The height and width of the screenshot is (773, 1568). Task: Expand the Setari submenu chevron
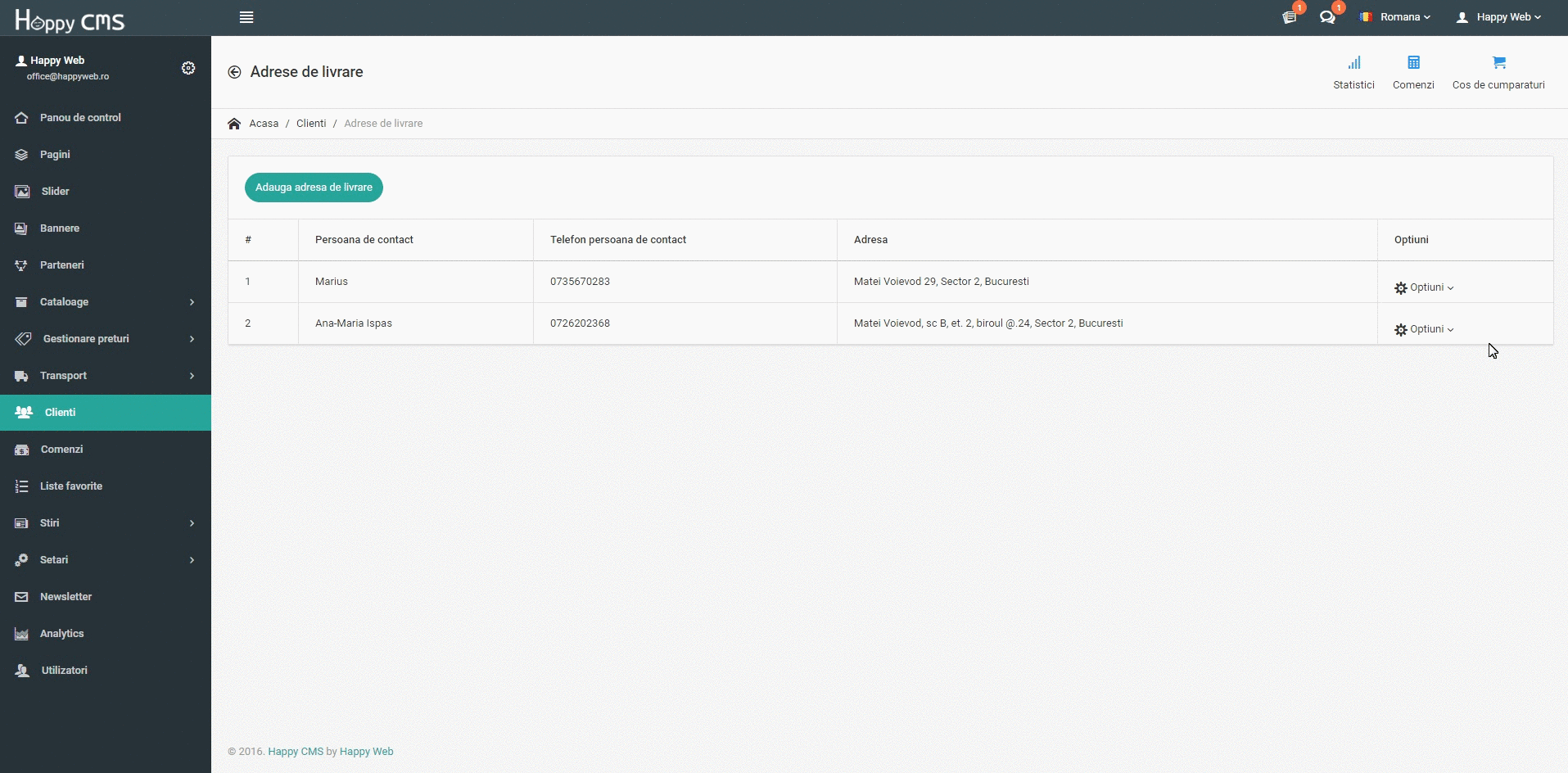point(192,560)
